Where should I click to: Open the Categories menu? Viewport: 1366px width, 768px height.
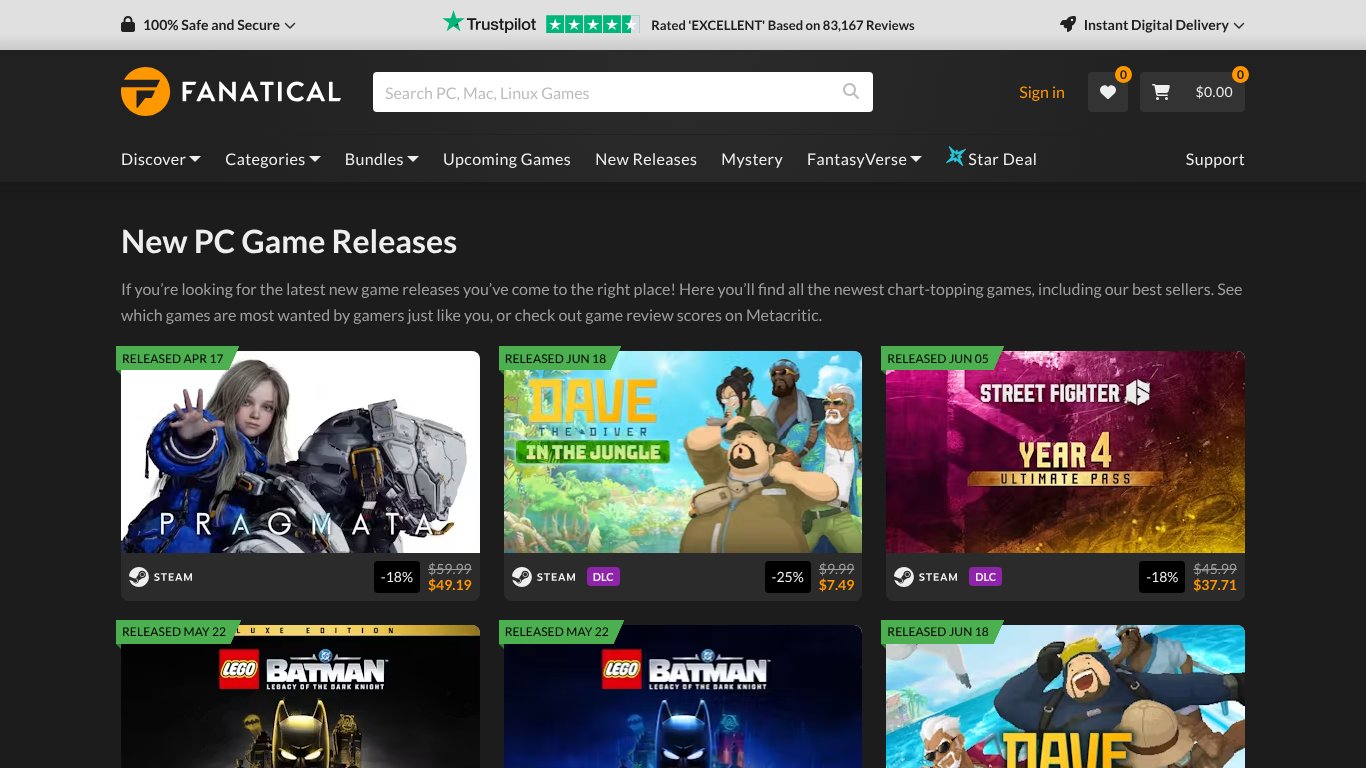point(273,159)
